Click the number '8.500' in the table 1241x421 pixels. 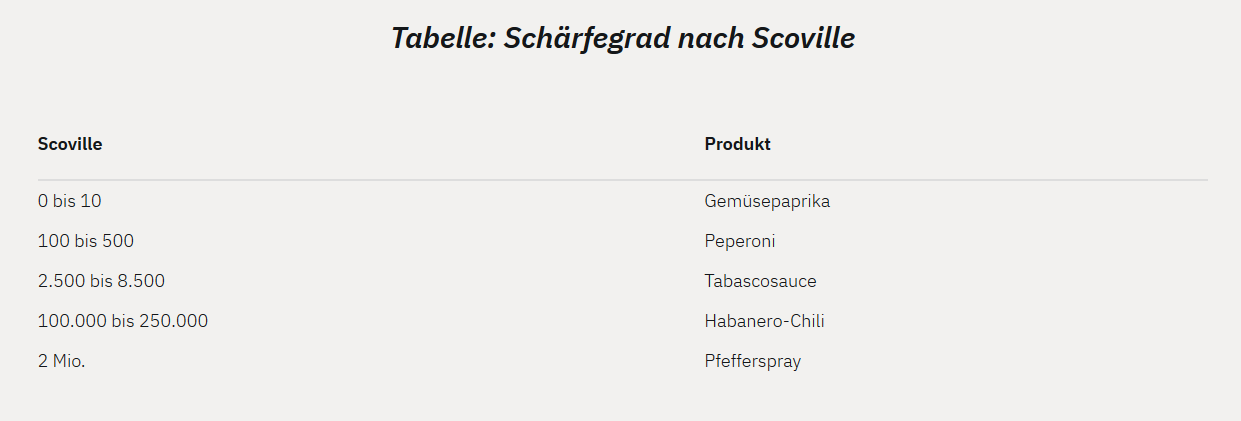pyautogui.click(x=141, y=281)
